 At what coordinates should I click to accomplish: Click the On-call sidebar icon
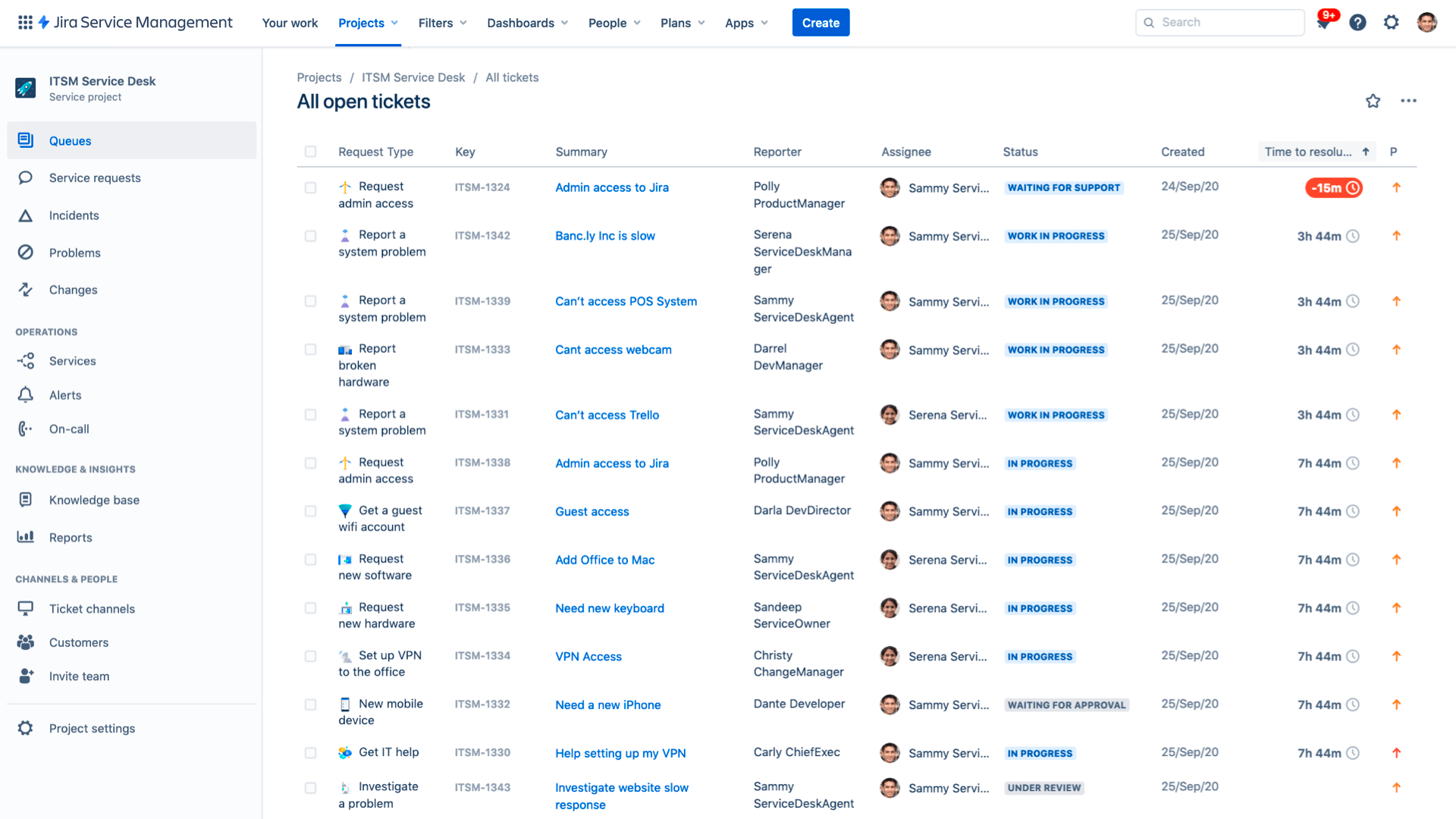(26, 428)
